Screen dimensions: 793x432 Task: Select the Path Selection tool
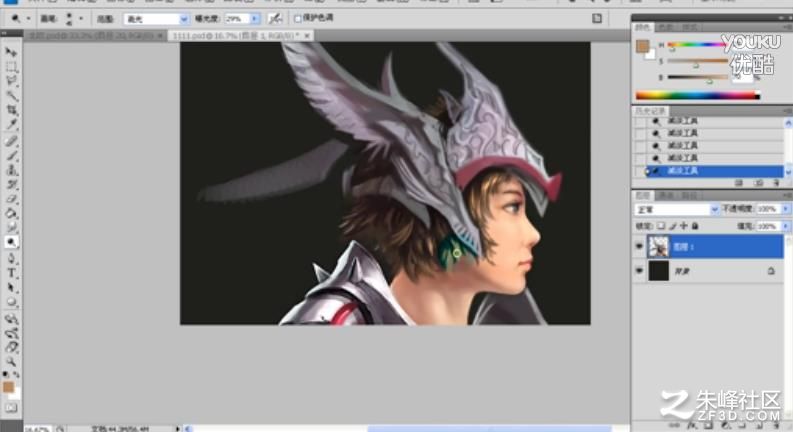[11, 287]
